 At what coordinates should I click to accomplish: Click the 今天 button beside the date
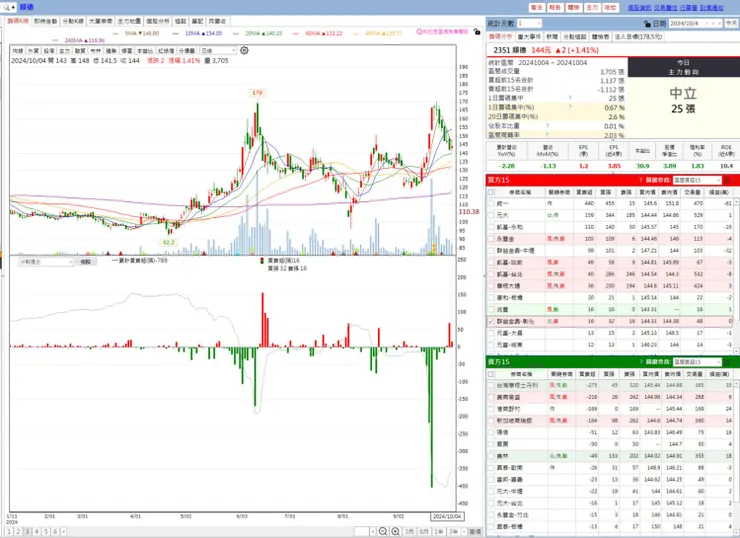731,23
